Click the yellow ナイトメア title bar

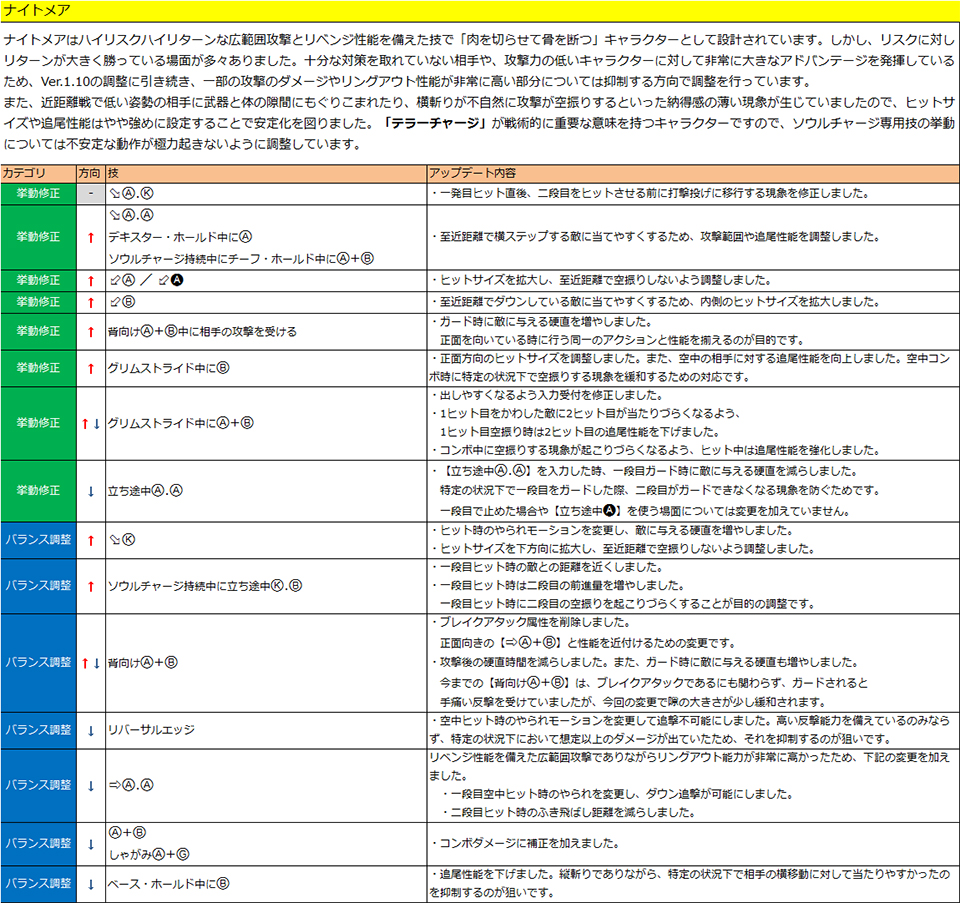[x=480, y=10]
